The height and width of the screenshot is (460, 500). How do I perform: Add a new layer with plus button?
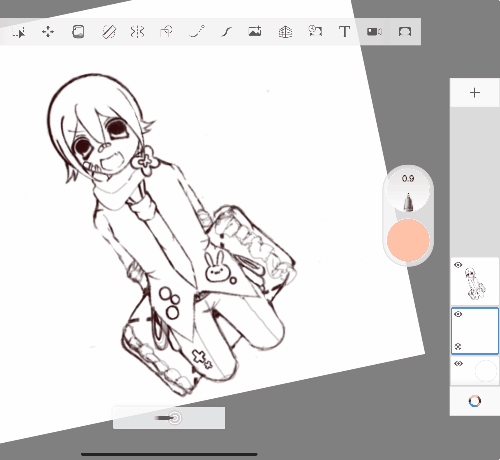[475, 93]
